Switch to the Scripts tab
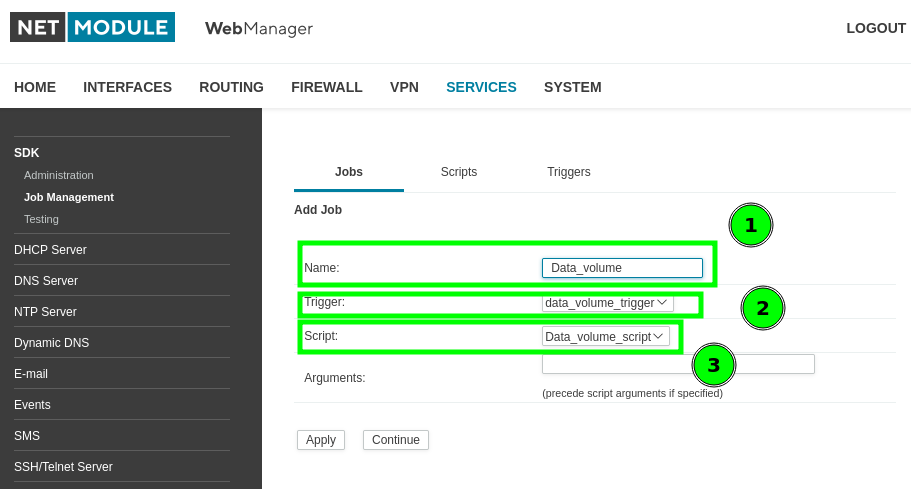Screen dimensions: 911x489 (459, 172)
